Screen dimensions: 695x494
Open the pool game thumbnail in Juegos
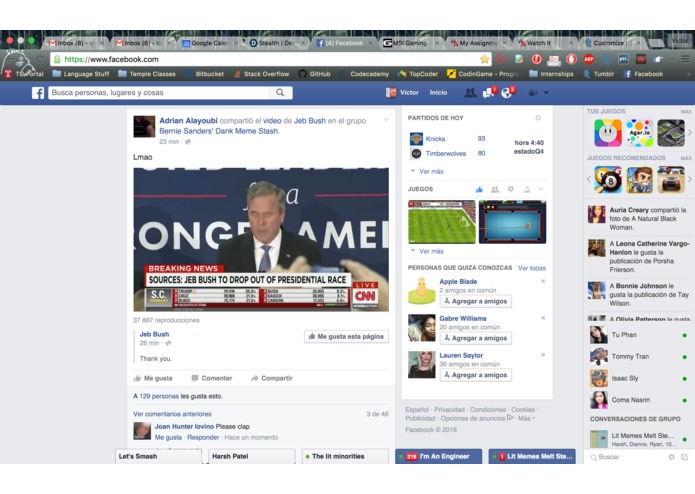(512, 222)
